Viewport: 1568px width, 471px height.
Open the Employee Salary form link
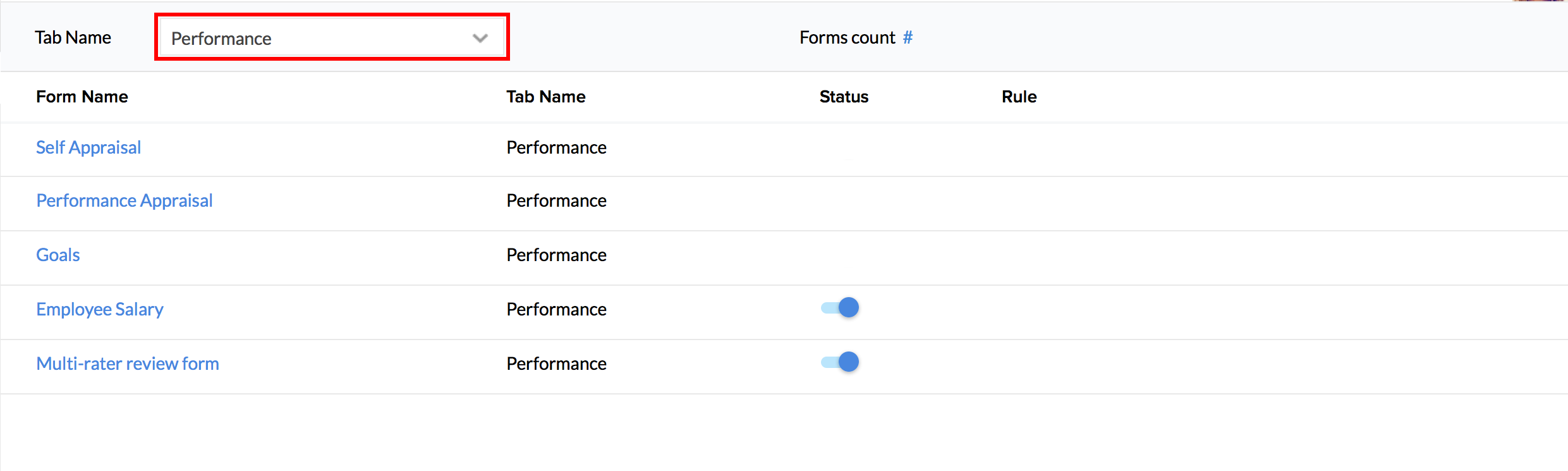tap(100, 309)
